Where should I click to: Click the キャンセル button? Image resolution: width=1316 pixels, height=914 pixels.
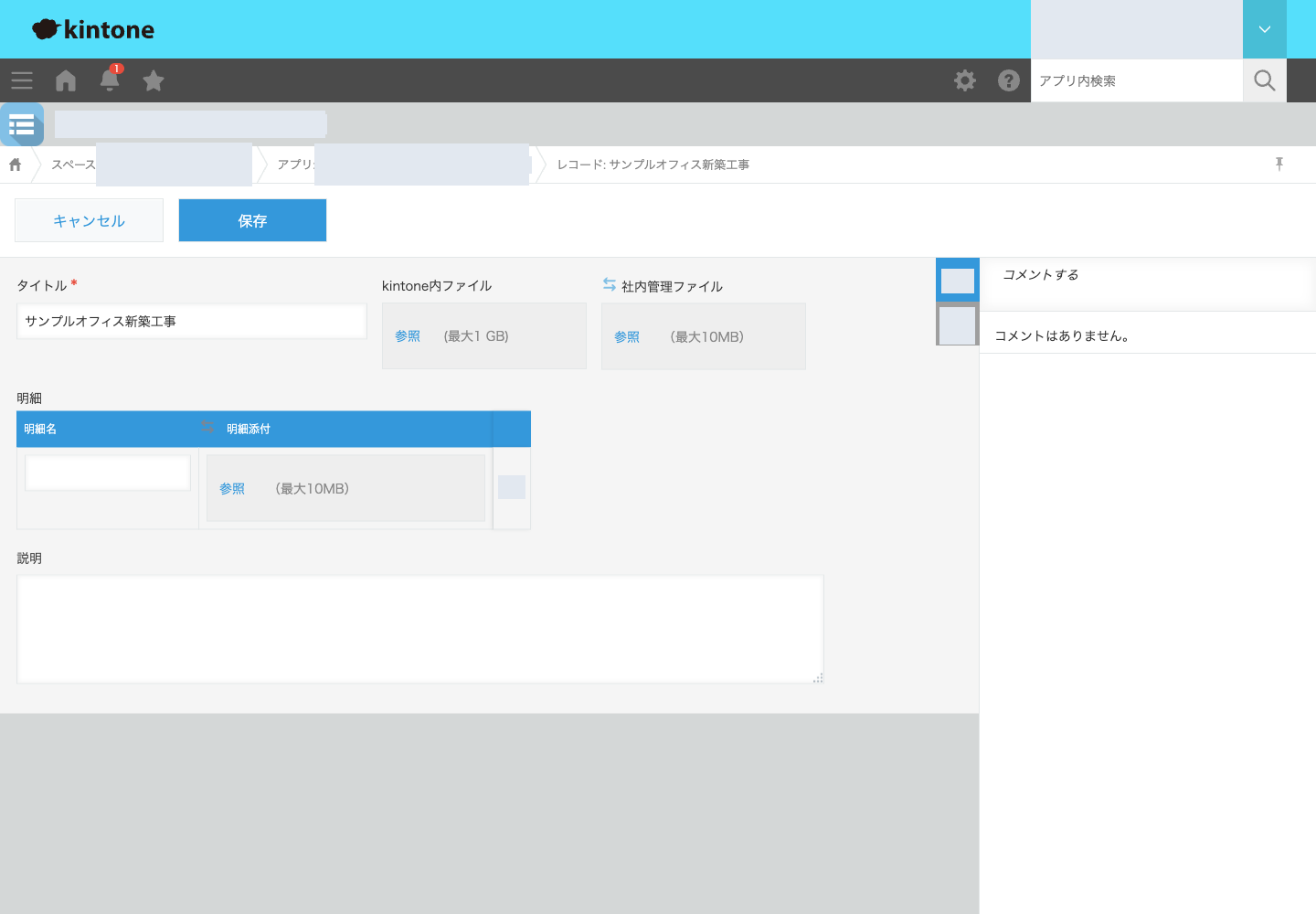click(x=89, y=220)
